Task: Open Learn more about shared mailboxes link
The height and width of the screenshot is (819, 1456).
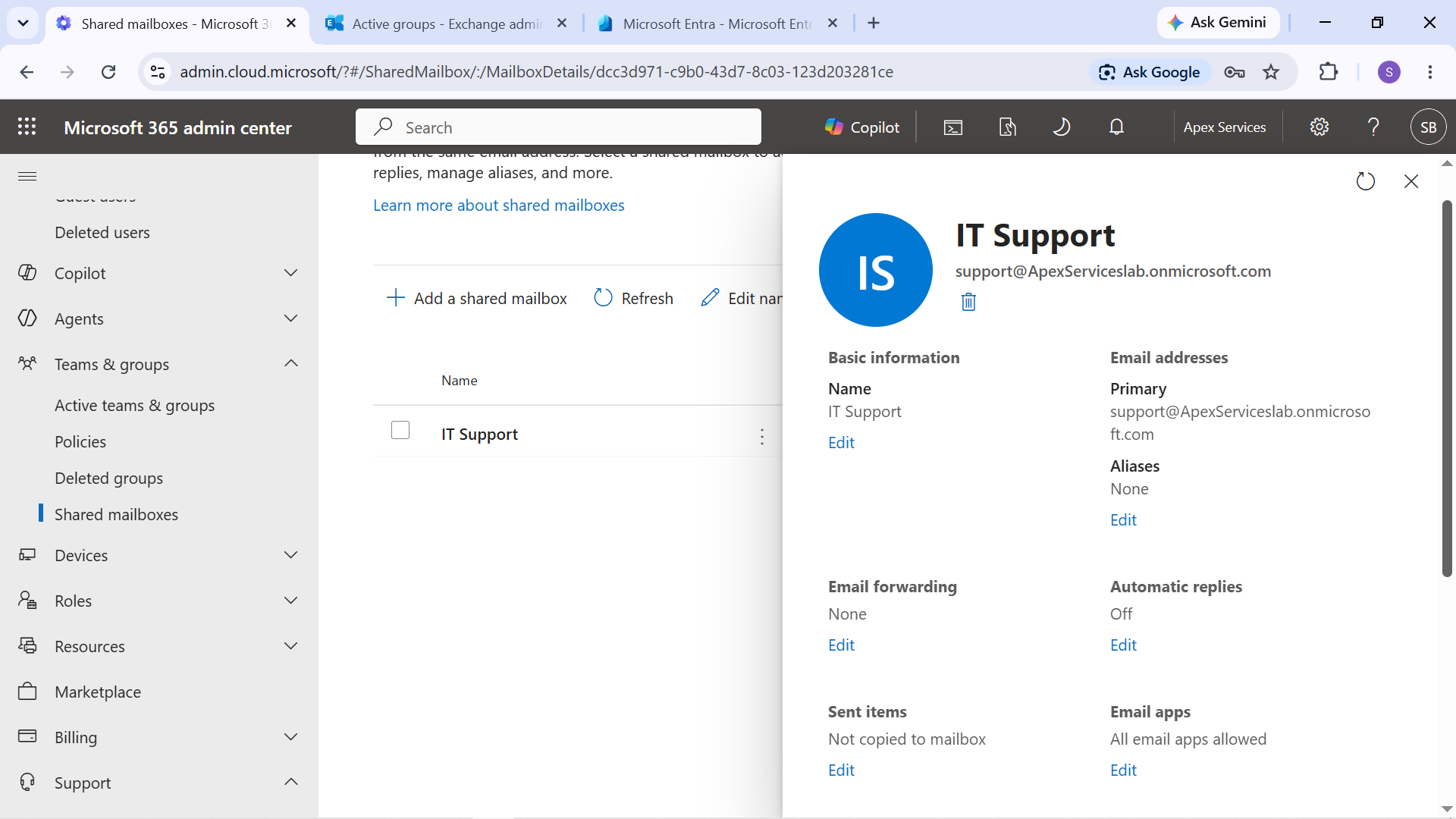Action: 499,206
